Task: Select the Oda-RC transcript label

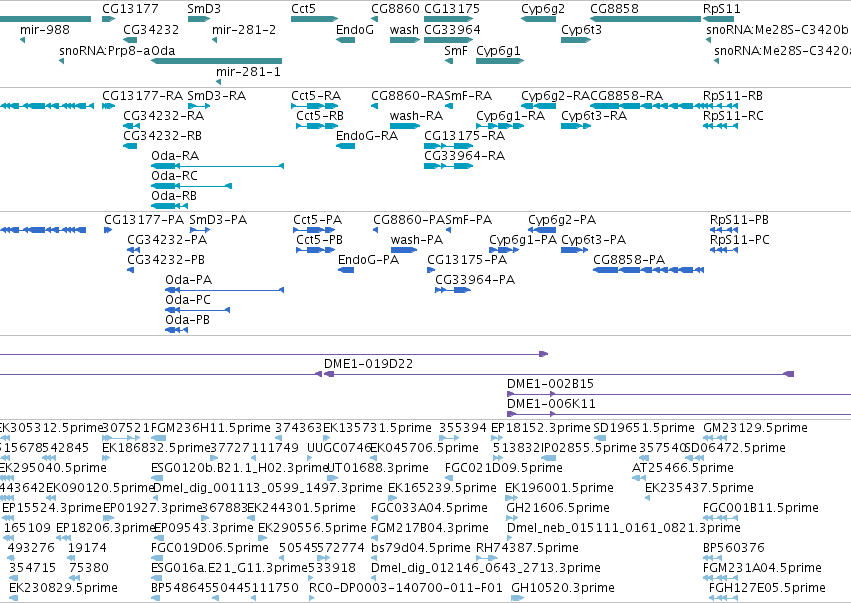Action: (175, 176)
